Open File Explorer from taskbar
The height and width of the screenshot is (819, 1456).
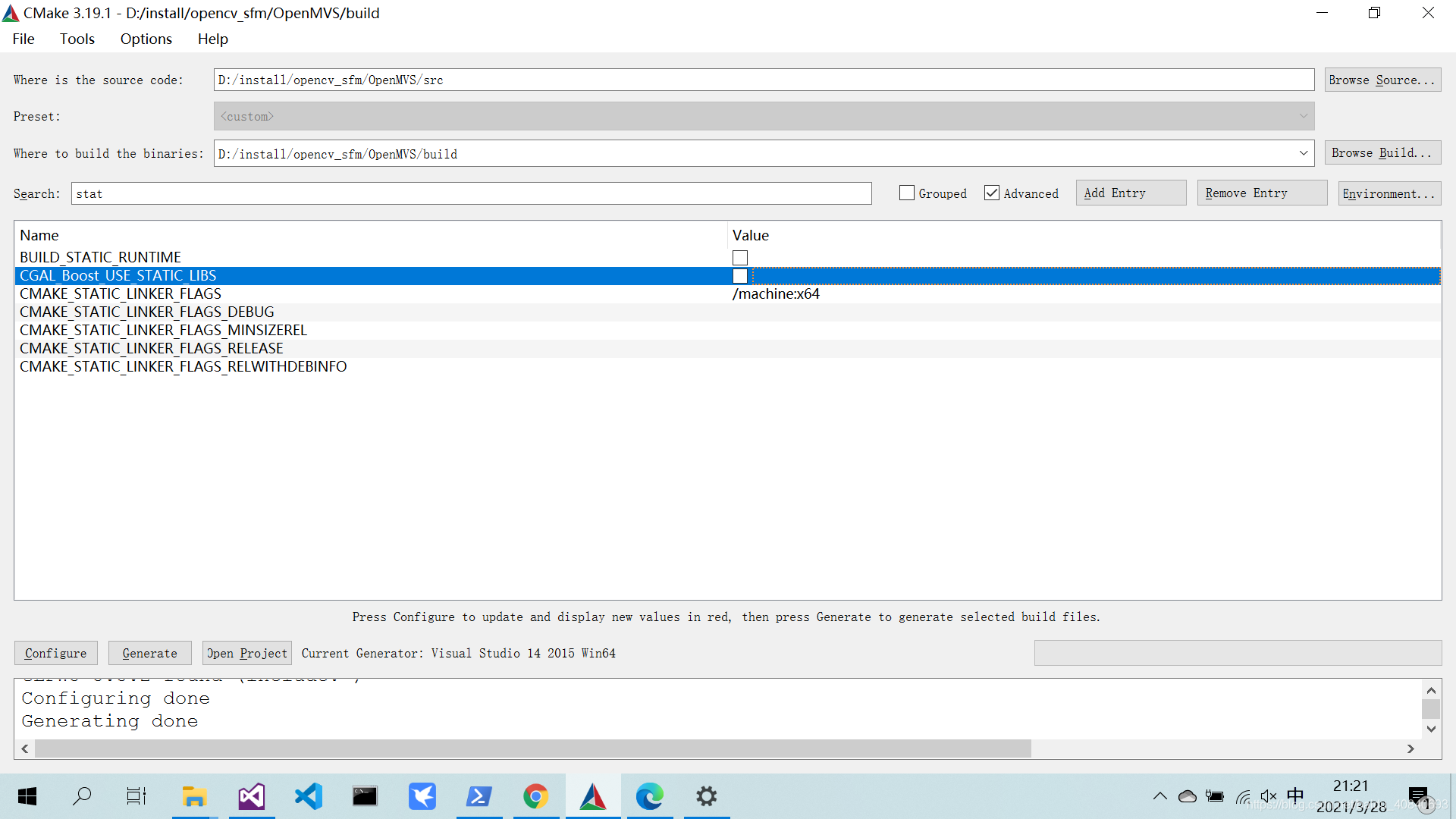[194, 796]
